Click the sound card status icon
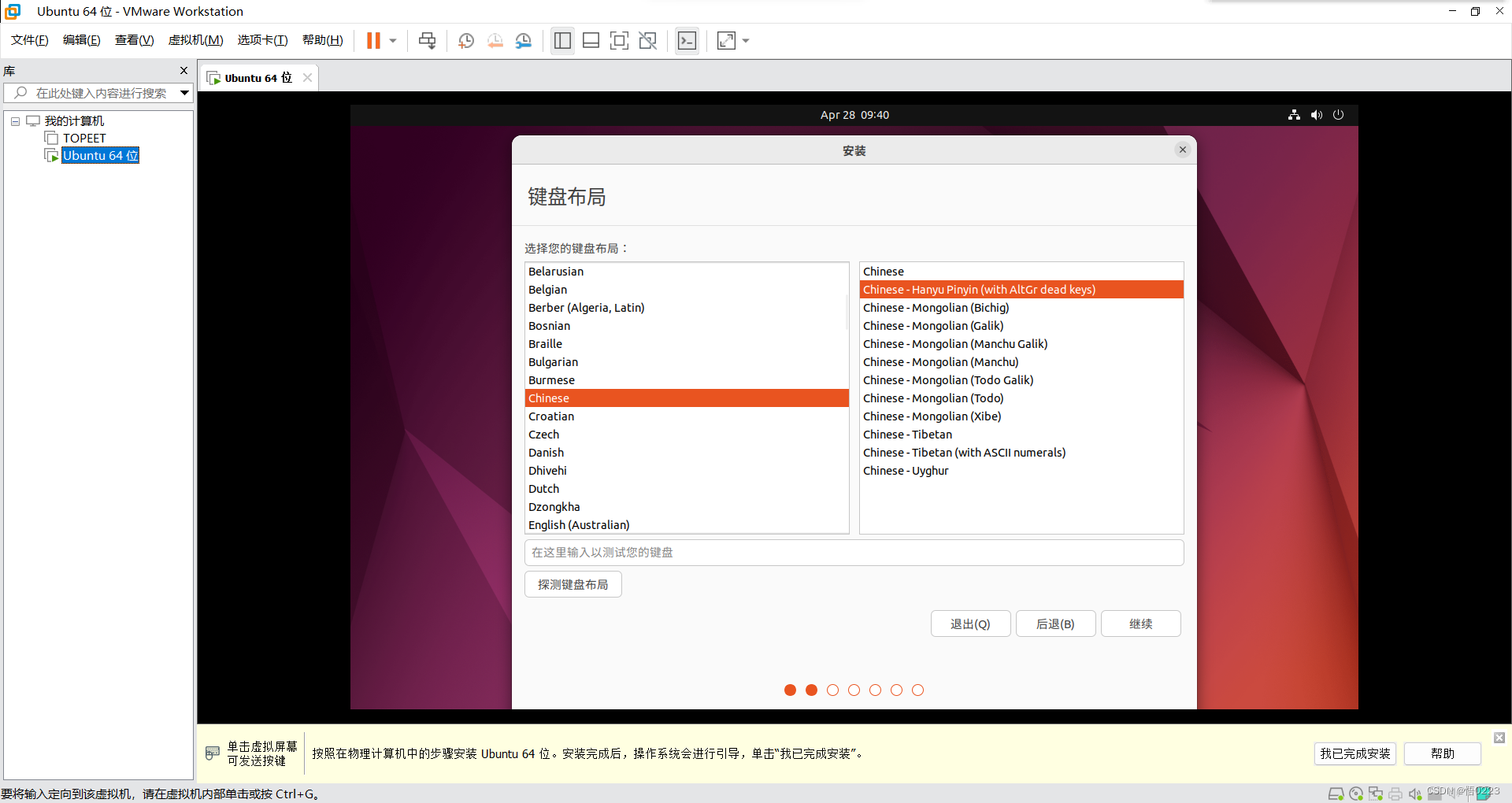Screen dimensions: 1512x803 1415,794
